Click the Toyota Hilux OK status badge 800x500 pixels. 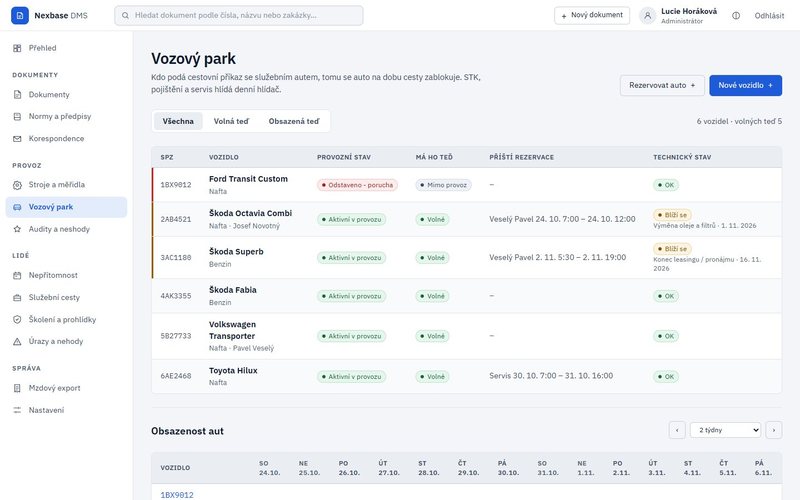tap(666, 377)
